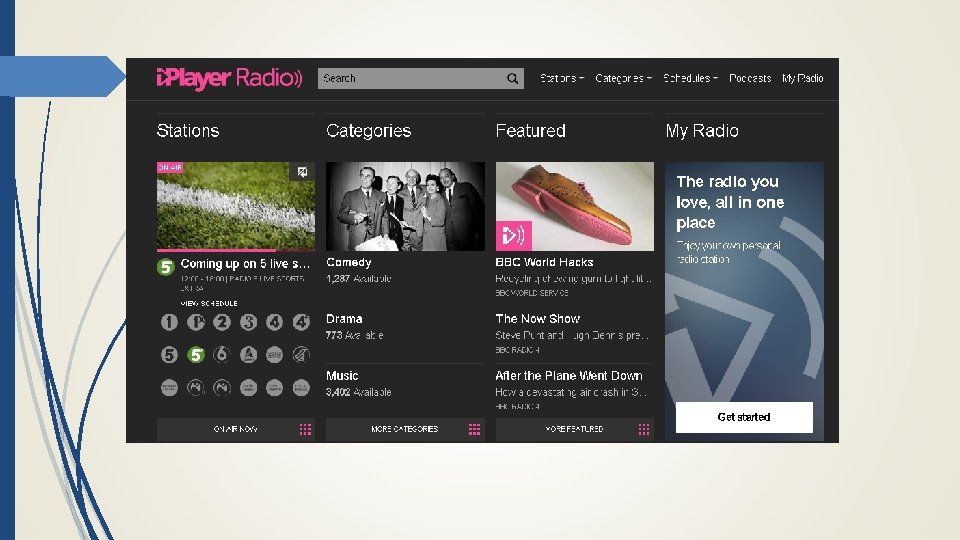The image size is (960, 540).
Task: Open Radio 1Xtra station icon
Action: click(x=196, y=322)
